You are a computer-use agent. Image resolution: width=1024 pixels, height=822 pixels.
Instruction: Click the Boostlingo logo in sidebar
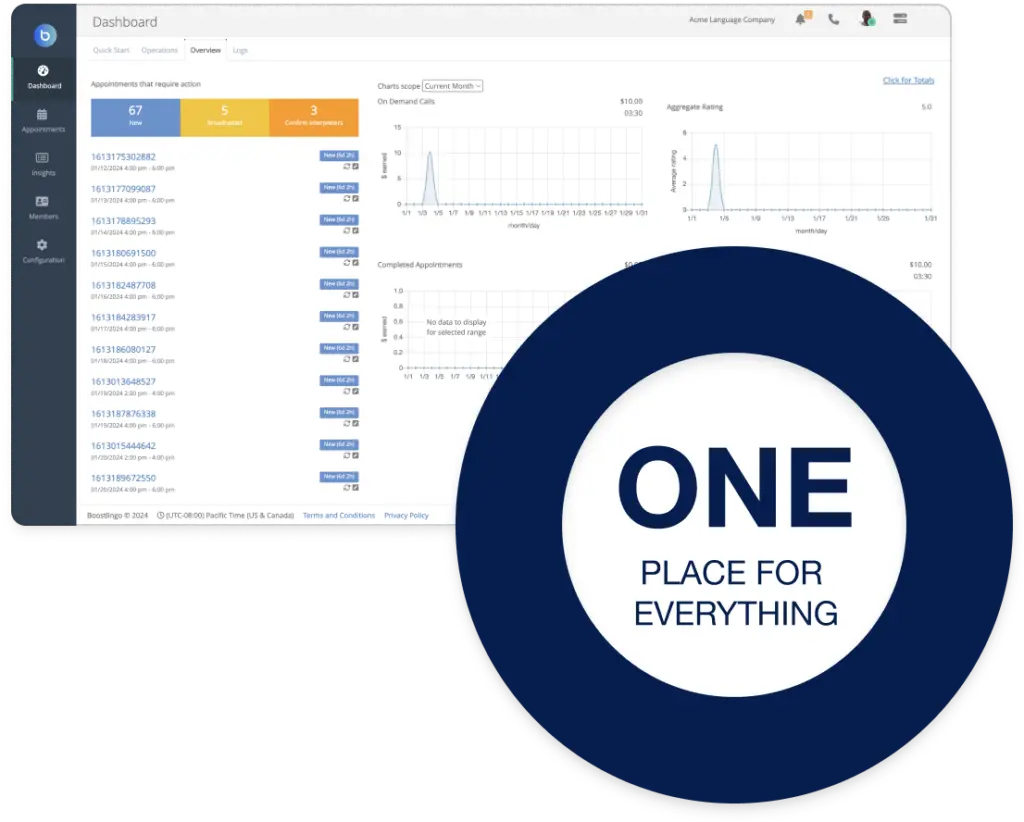click(x=45, y=35)
